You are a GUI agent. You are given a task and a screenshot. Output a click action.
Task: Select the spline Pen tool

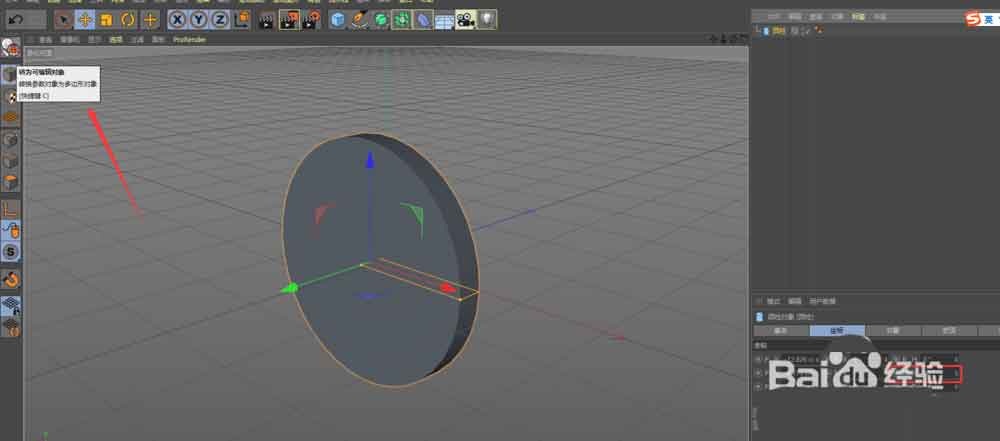pos(360,20)
